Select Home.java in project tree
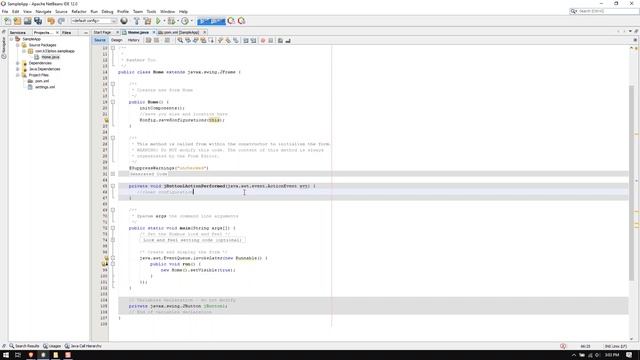 50,57
